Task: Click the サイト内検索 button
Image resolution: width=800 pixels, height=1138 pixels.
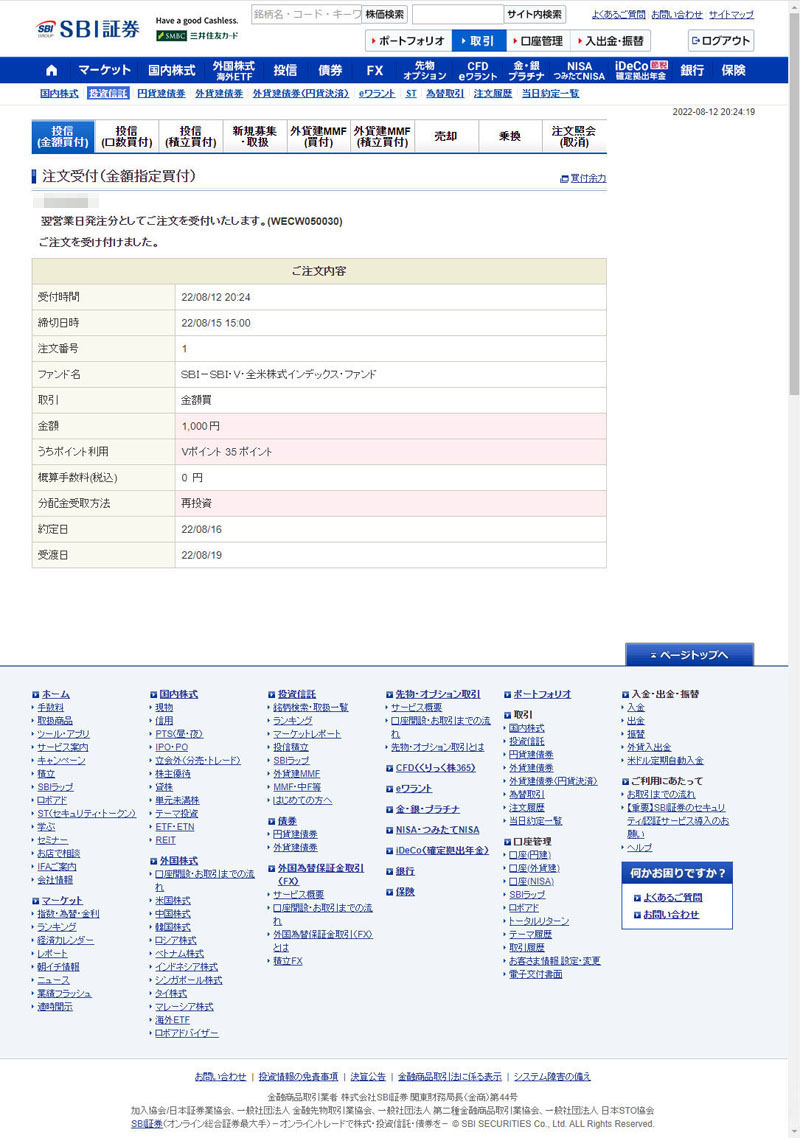Action: point(534,14)
